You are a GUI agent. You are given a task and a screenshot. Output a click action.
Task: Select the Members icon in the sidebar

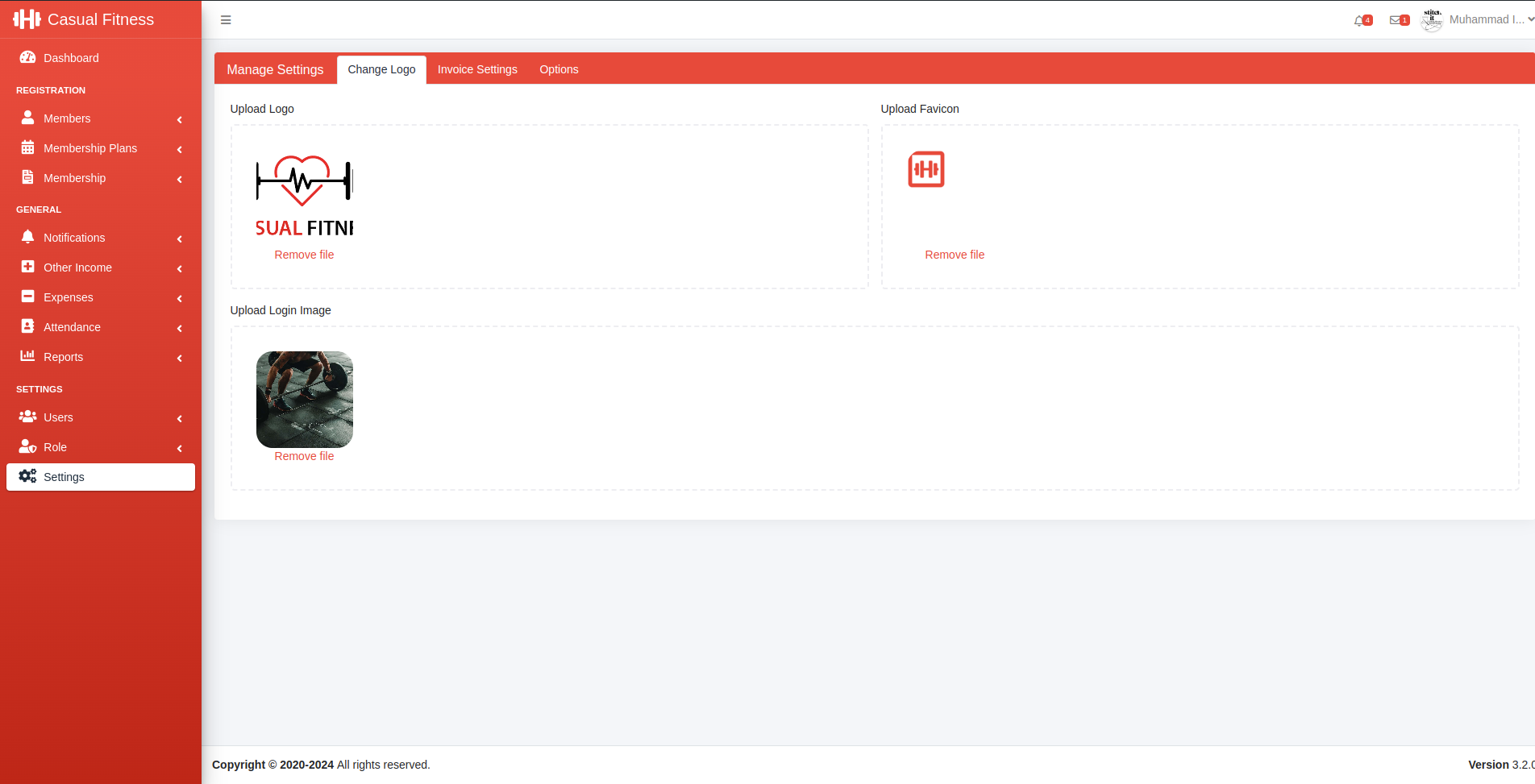pos(28,118)
